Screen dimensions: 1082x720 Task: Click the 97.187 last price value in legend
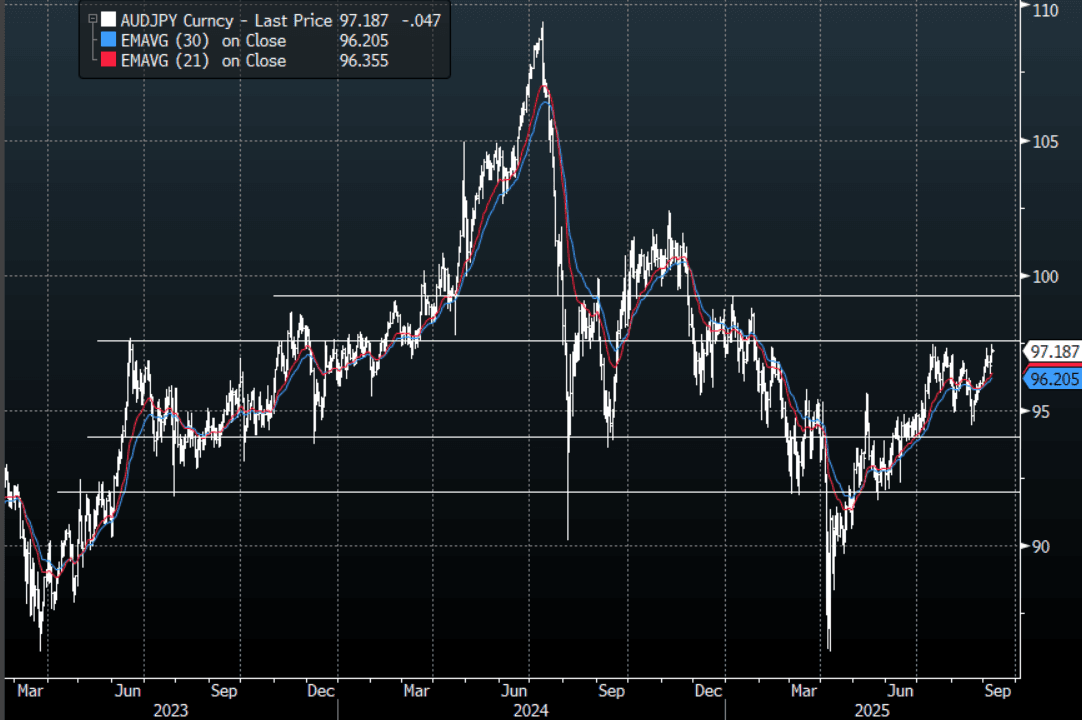[363, 20]
